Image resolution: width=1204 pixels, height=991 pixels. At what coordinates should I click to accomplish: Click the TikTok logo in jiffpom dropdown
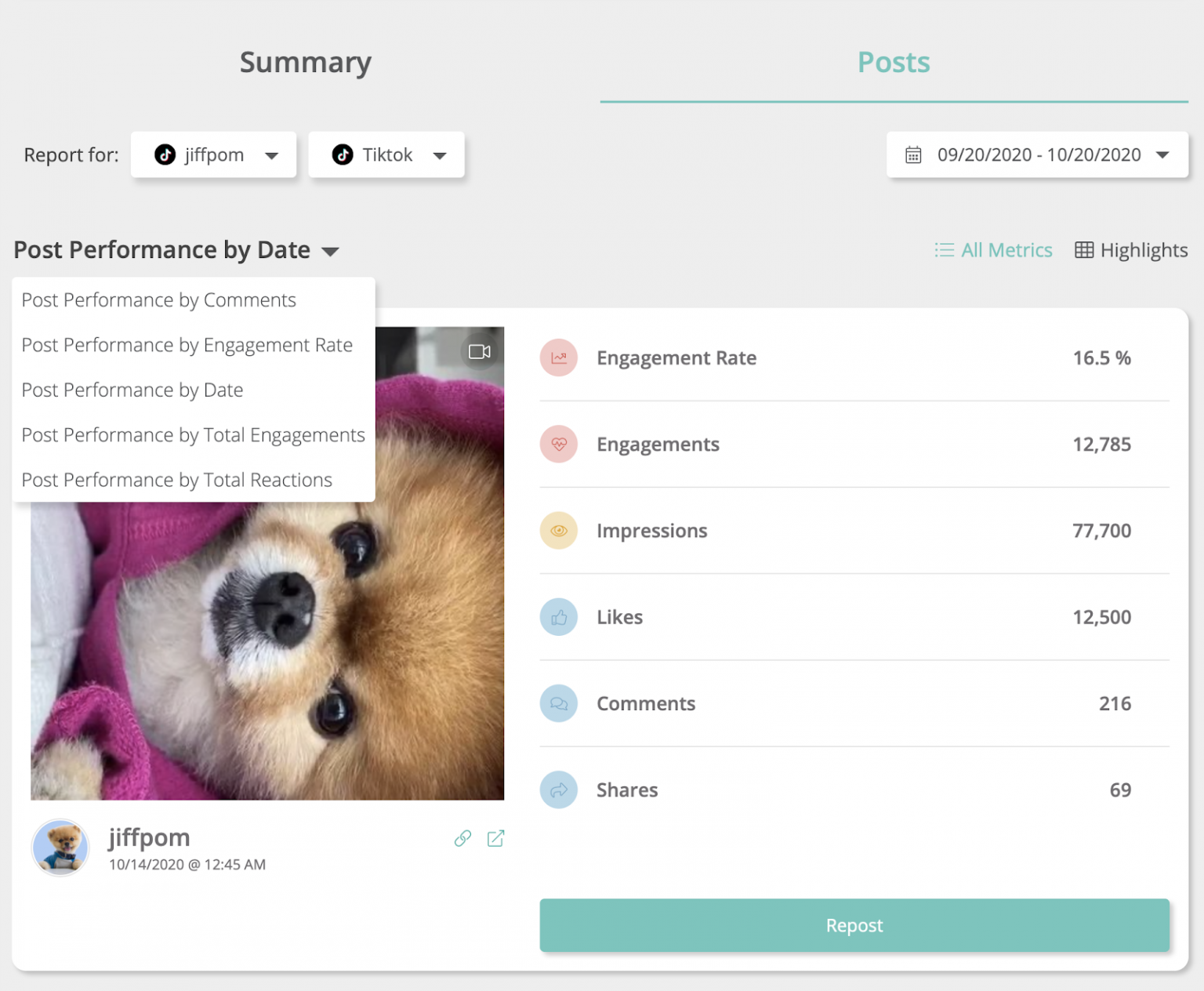(x=165, y=154)
